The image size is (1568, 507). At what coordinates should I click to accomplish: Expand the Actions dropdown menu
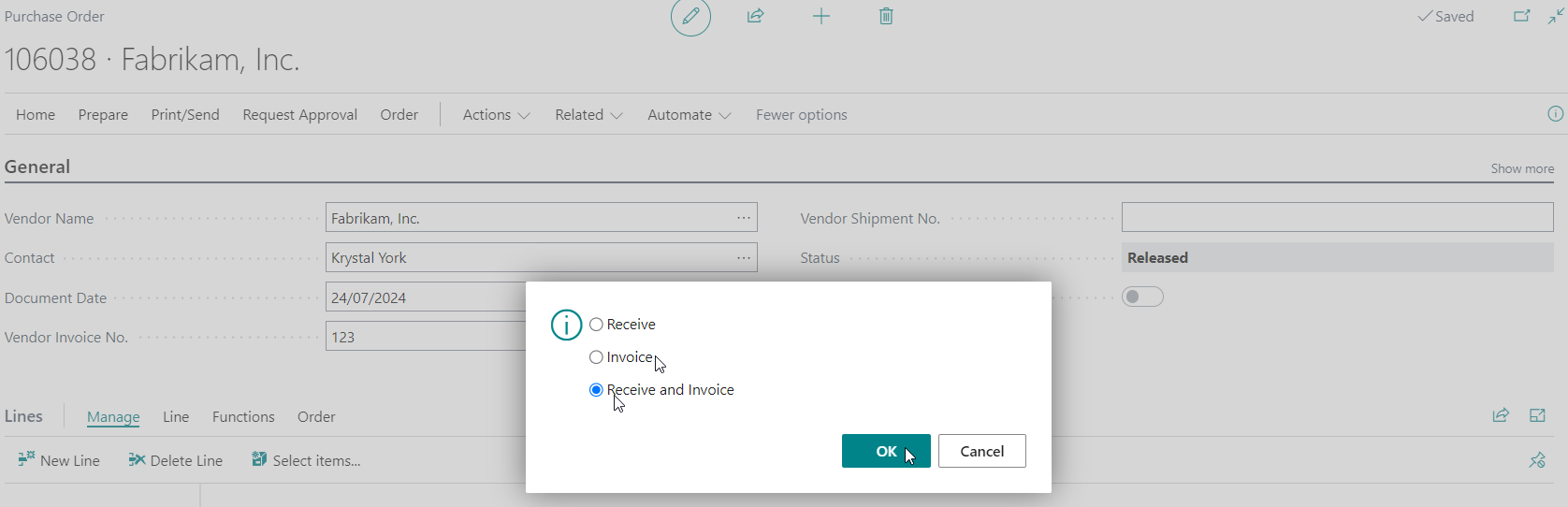[496, 114]
